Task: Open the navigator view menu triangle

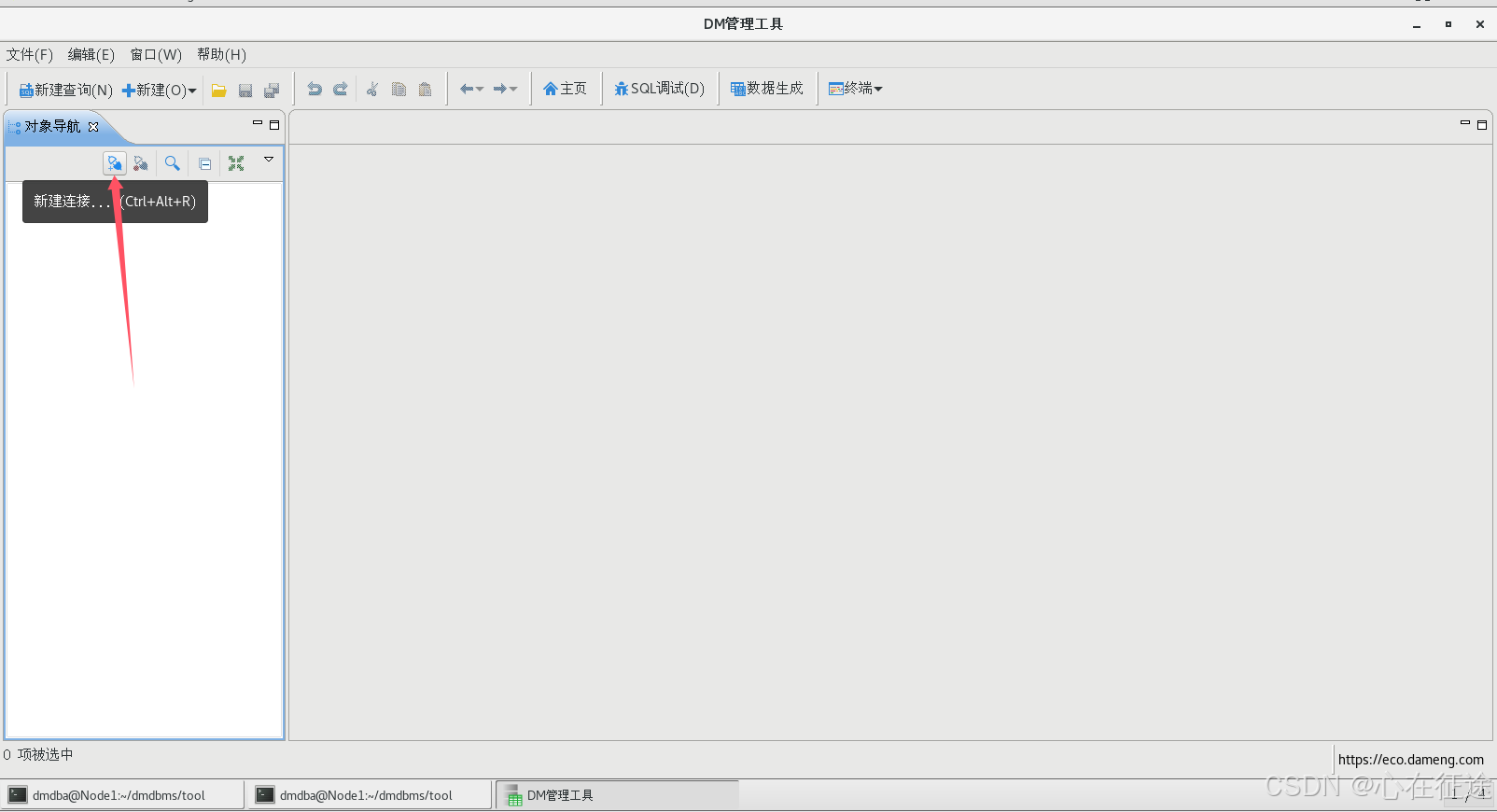Action: tap(269, 160)
